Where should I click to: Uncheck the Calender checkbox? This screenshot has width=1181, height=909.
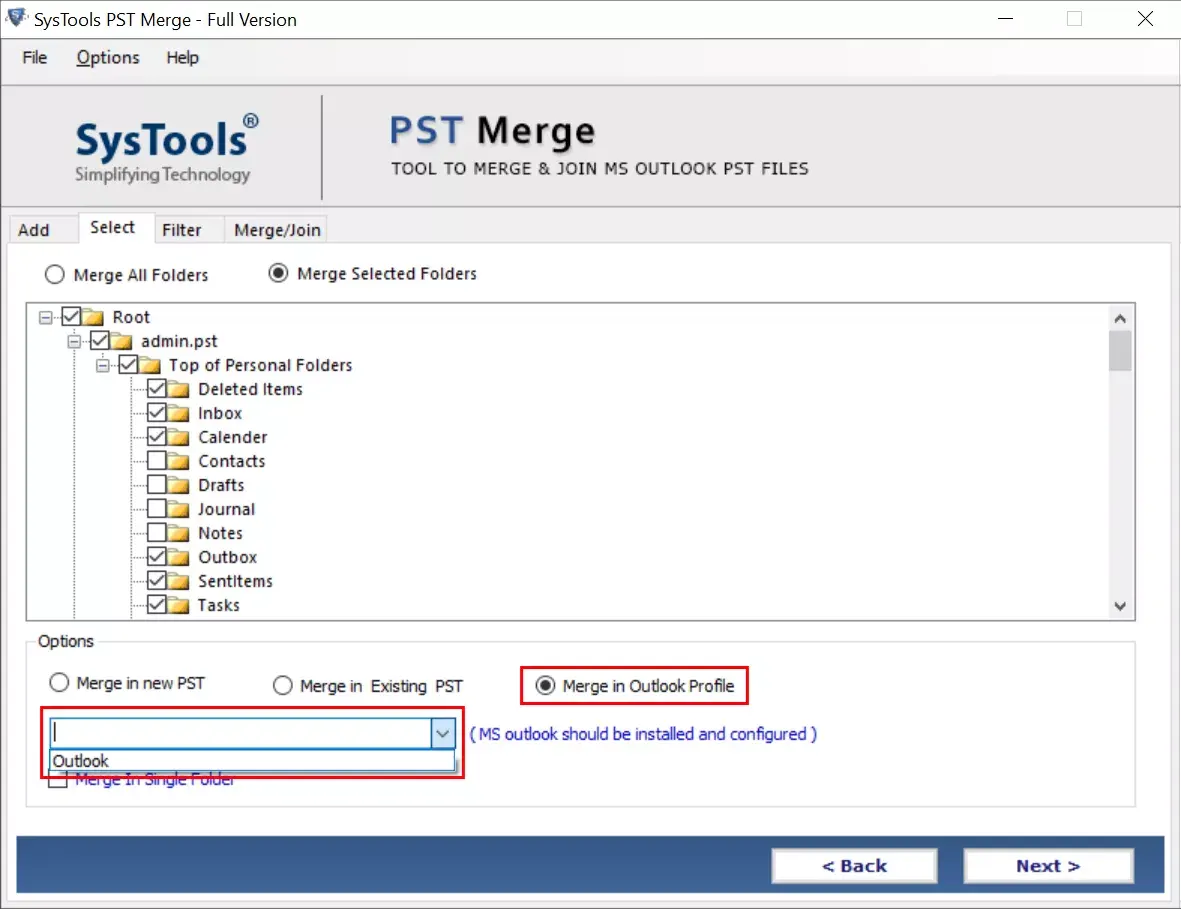(157, 436)
